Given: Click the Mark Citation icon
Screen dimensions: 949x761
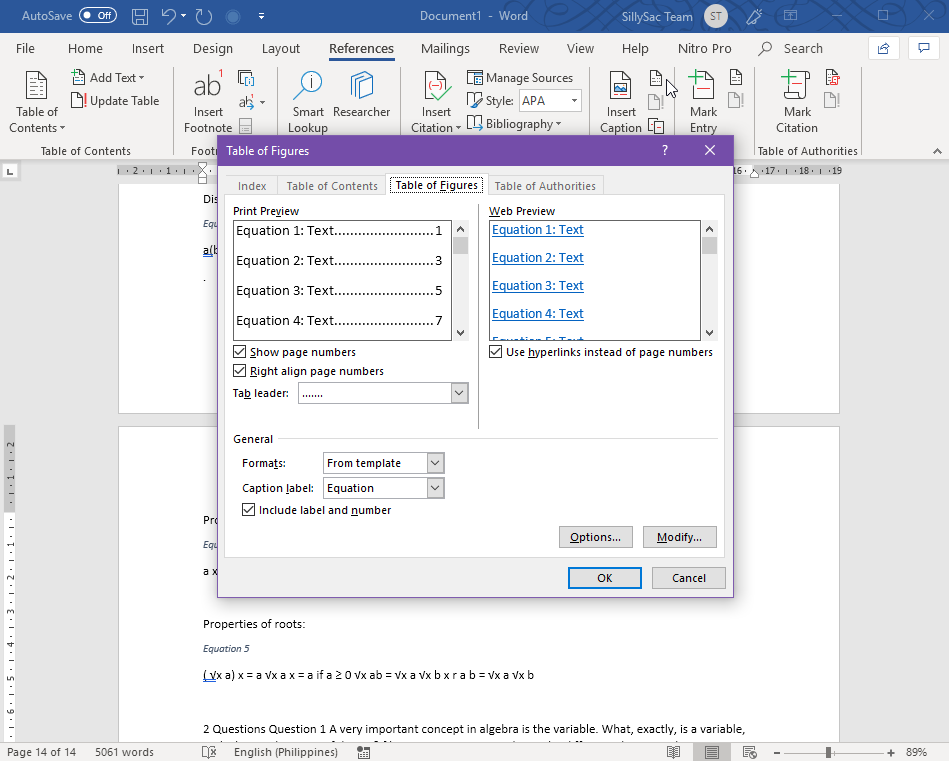Looking at the screenshot, I should click(797, 88).
